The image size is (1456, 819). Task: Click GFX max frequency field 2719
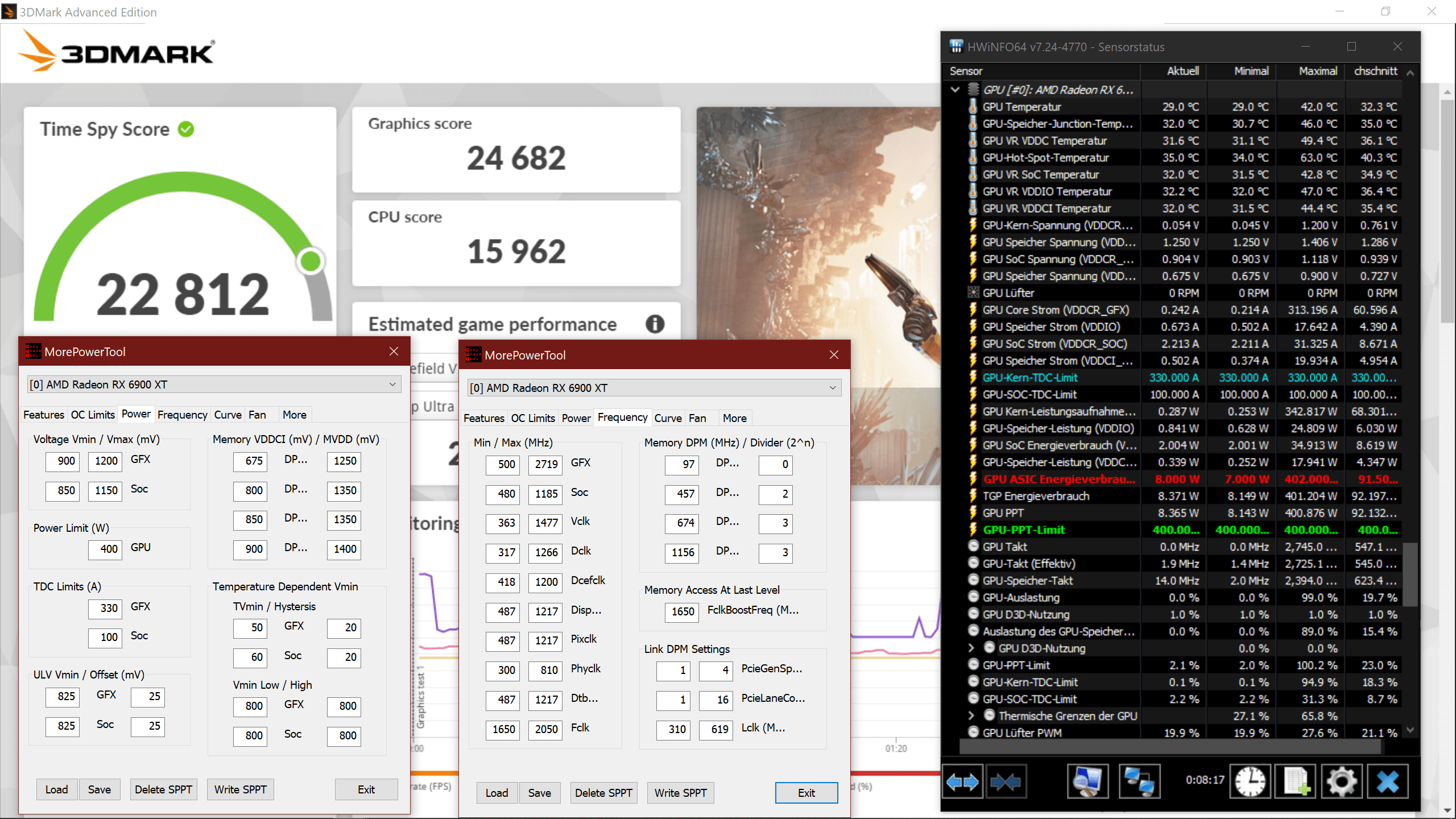click(545, 464)
